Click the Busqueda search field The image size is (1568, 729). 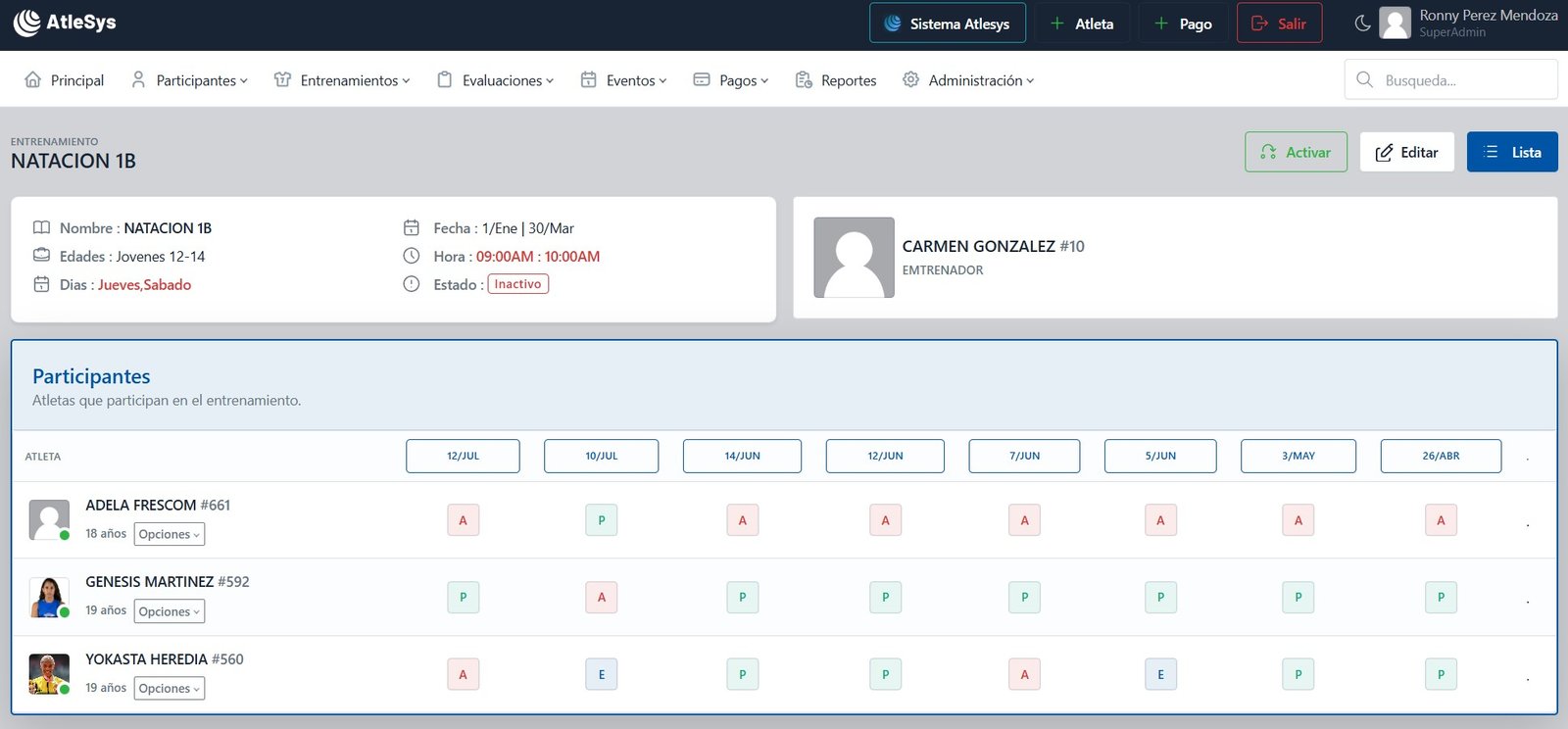click(1450, 80)
